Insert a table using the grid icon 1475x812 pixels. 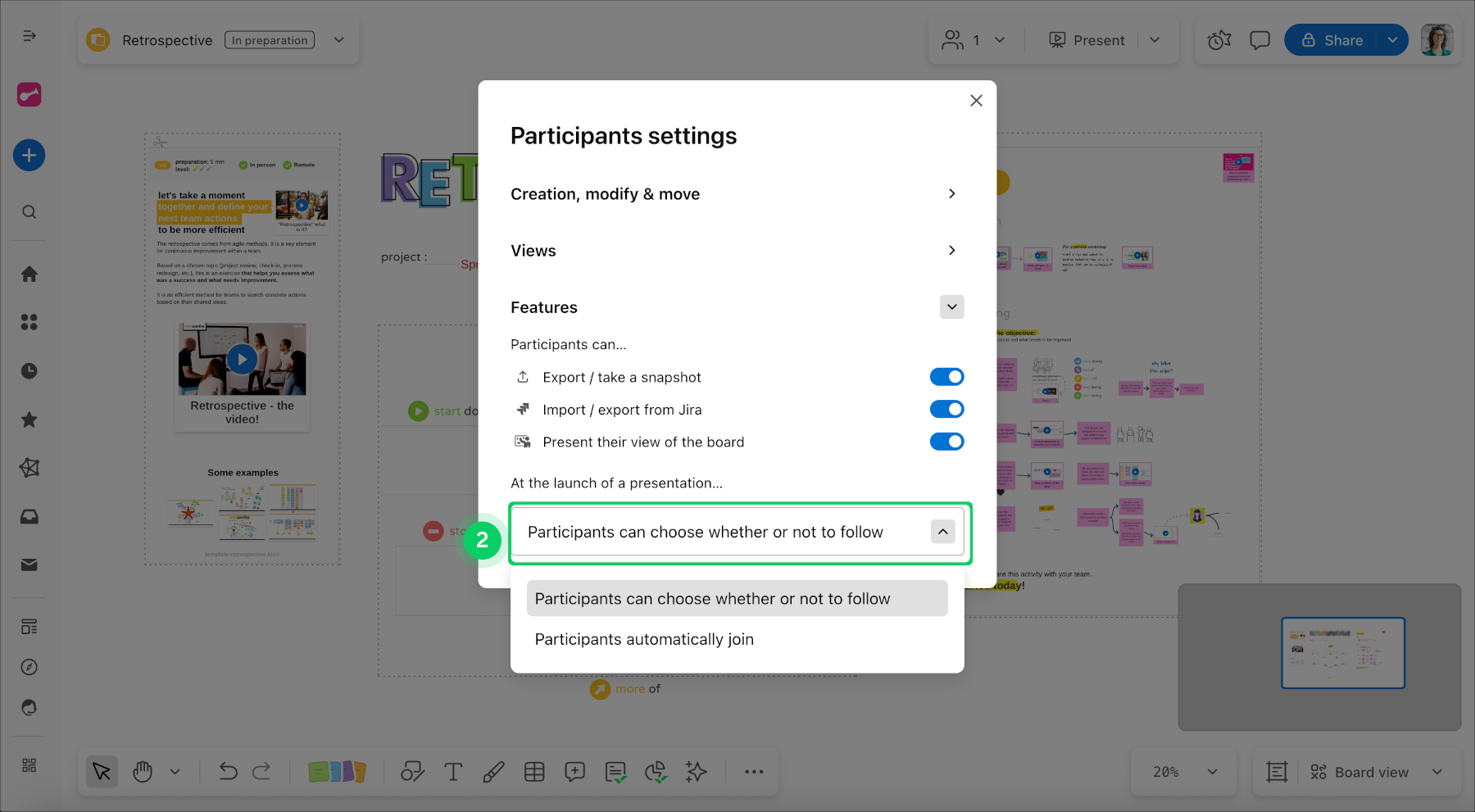point(534,772)
